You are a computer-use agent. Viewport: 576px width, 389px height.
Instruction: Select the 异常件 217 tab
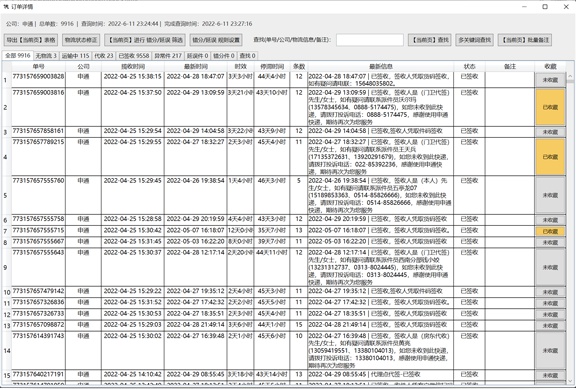[168, 56]
